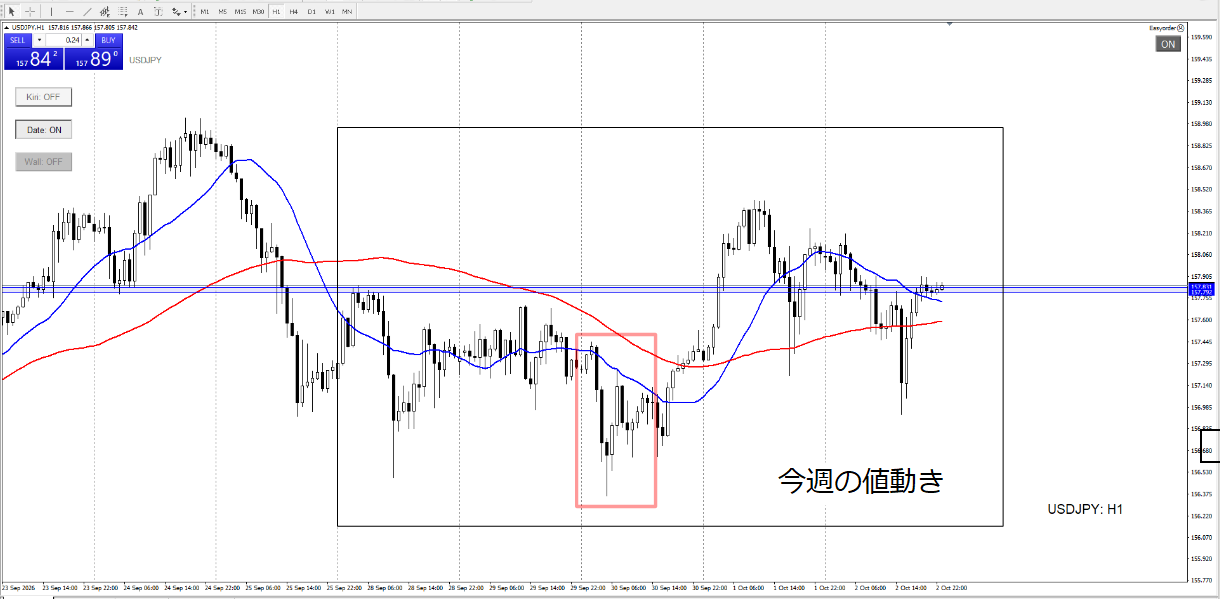Screen dimensions: 1220x599
Task: Pick the Fibonacci retracement tool
Action: (122, 12)
